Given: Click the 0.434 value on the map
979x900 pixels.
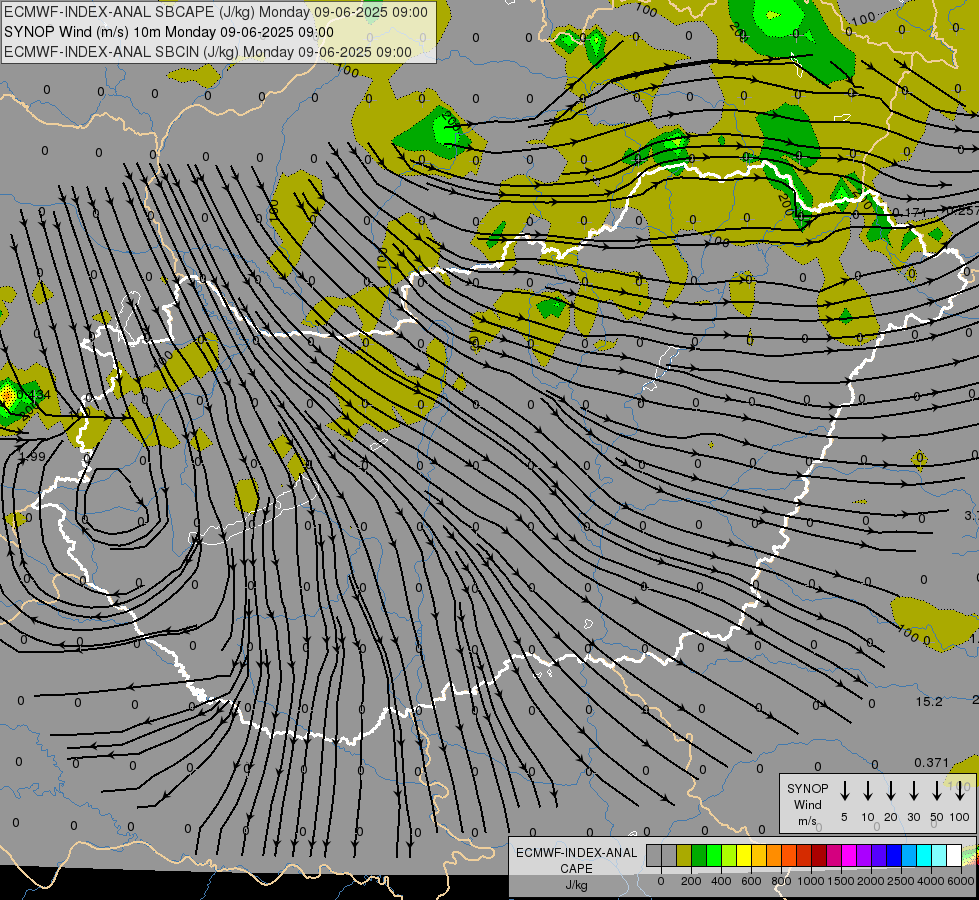Looking at the screenshot, I should 33,395.
